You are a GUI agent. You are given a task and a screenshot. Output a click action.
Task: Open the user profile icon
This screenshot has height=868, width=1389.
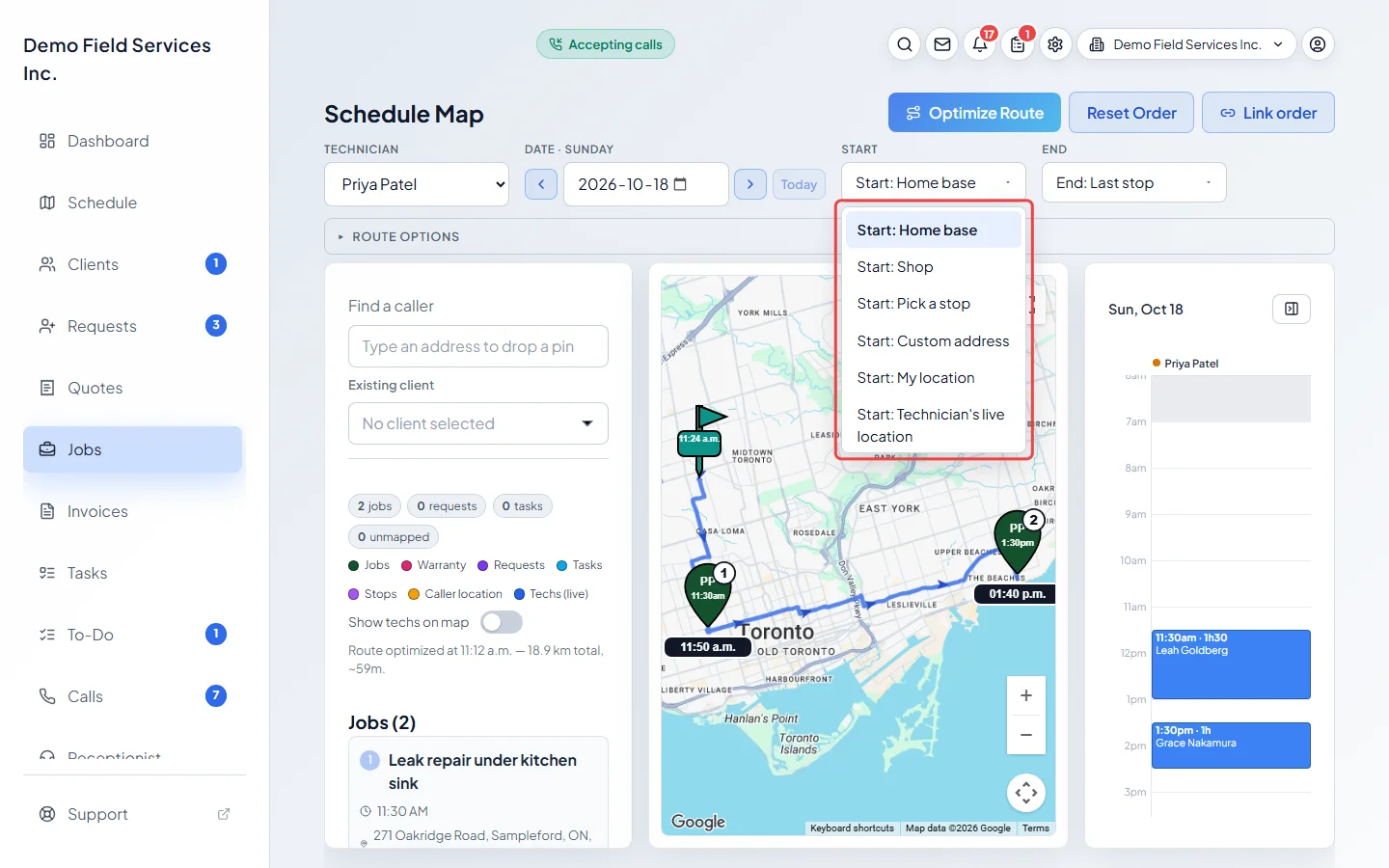tap(1318, 44)
